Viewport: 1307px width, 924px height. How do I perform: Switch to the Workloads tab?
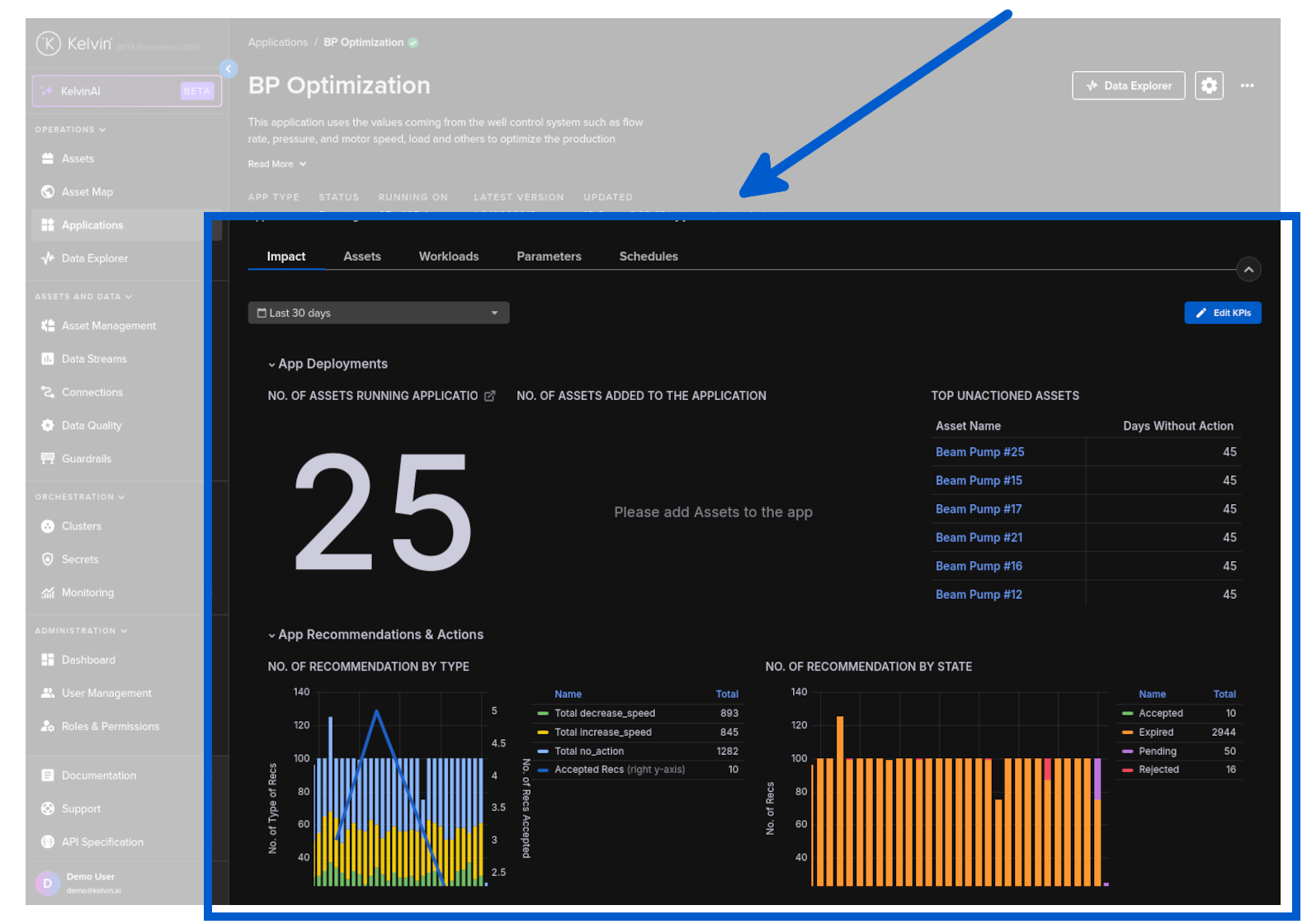[x=448, y=257]
